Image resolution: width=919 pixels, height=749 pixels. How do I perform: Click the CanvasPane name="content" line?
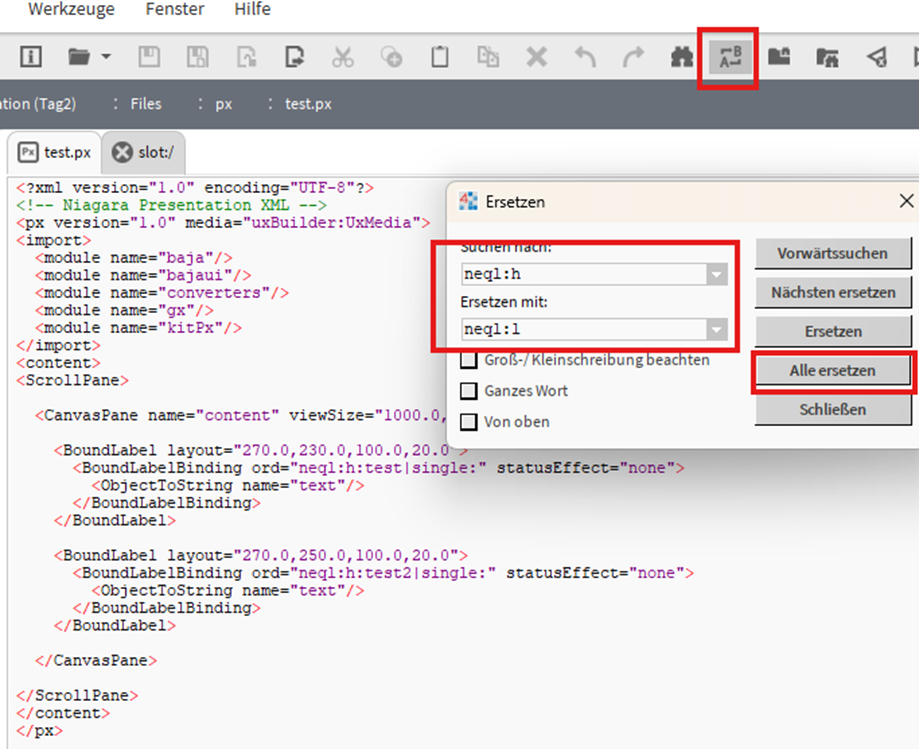pos(240,416)
